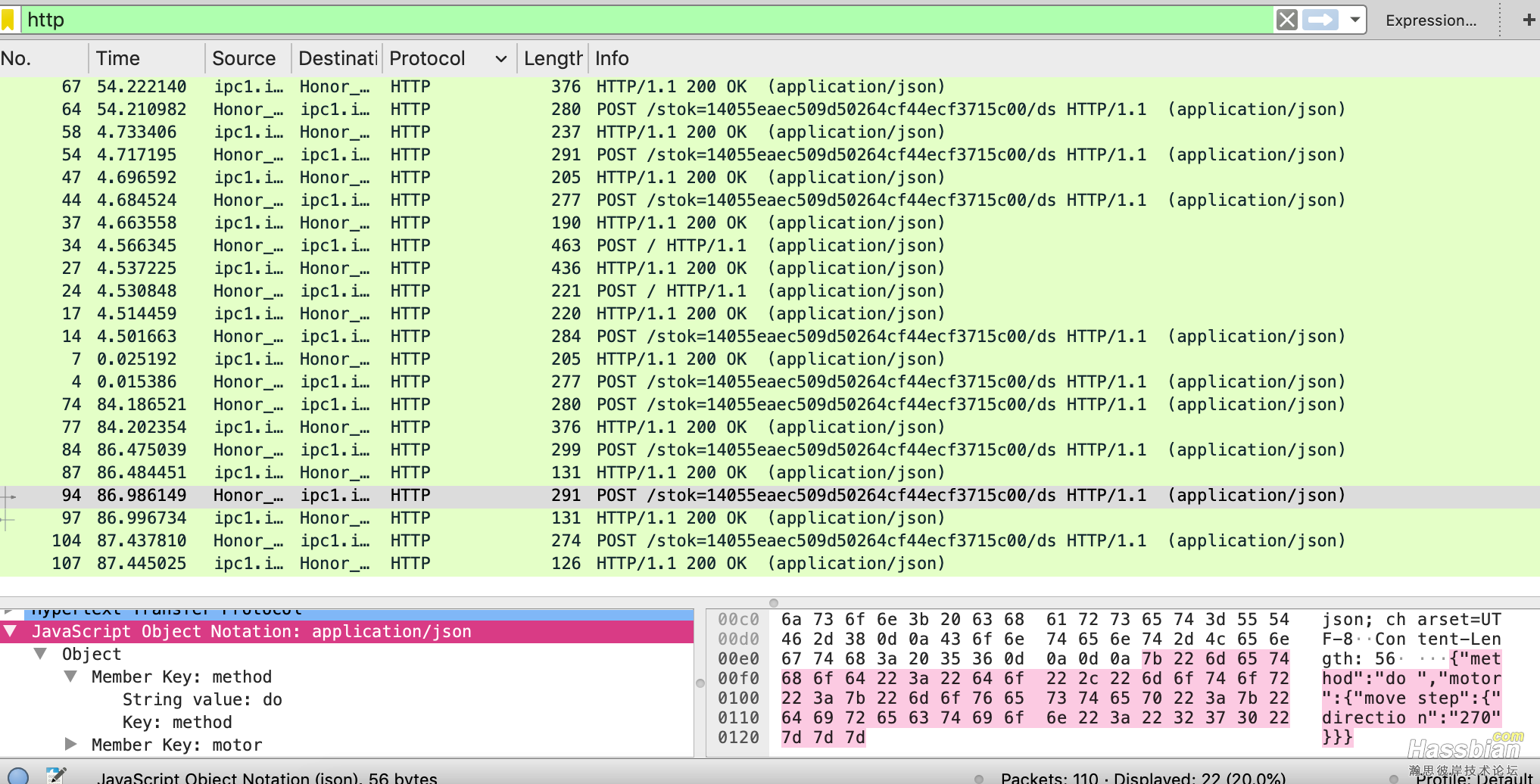This screenshot has height=784, width=1540.
Task: Select packet 47 at 4.696592
Action: (770, 178)
